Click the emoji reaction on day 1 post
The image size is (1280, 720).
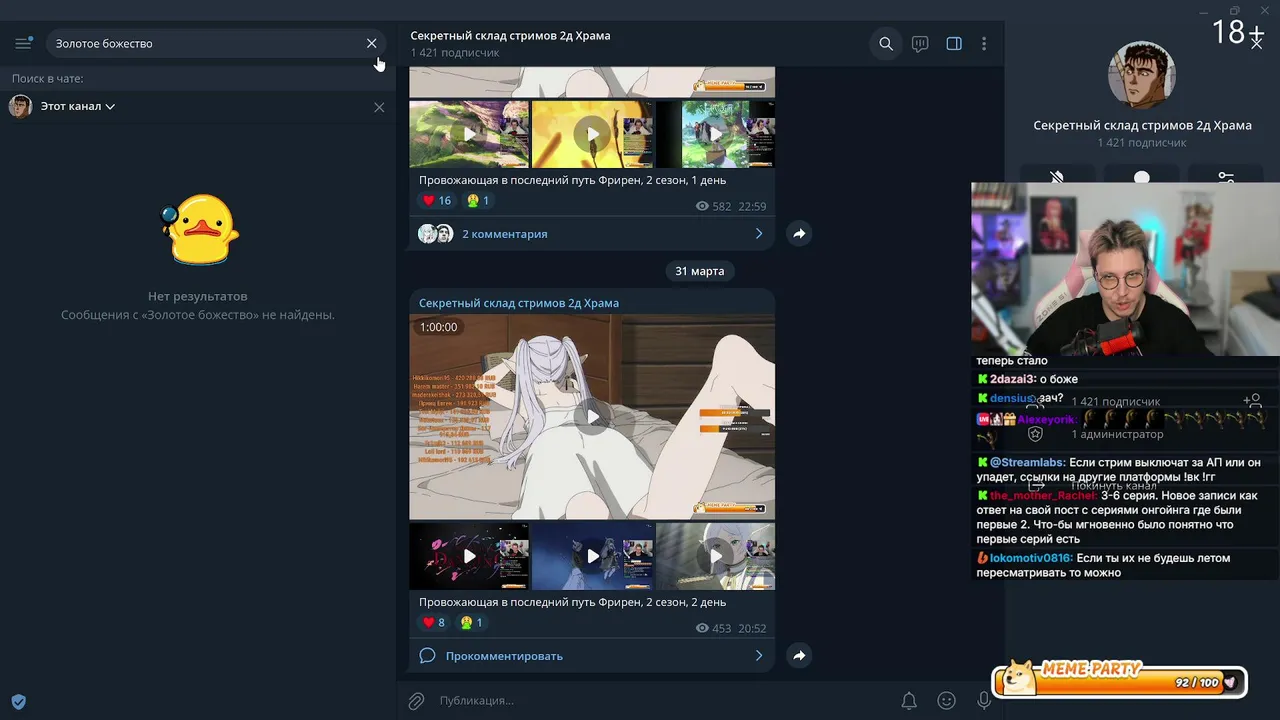click(x=478, y=201)
